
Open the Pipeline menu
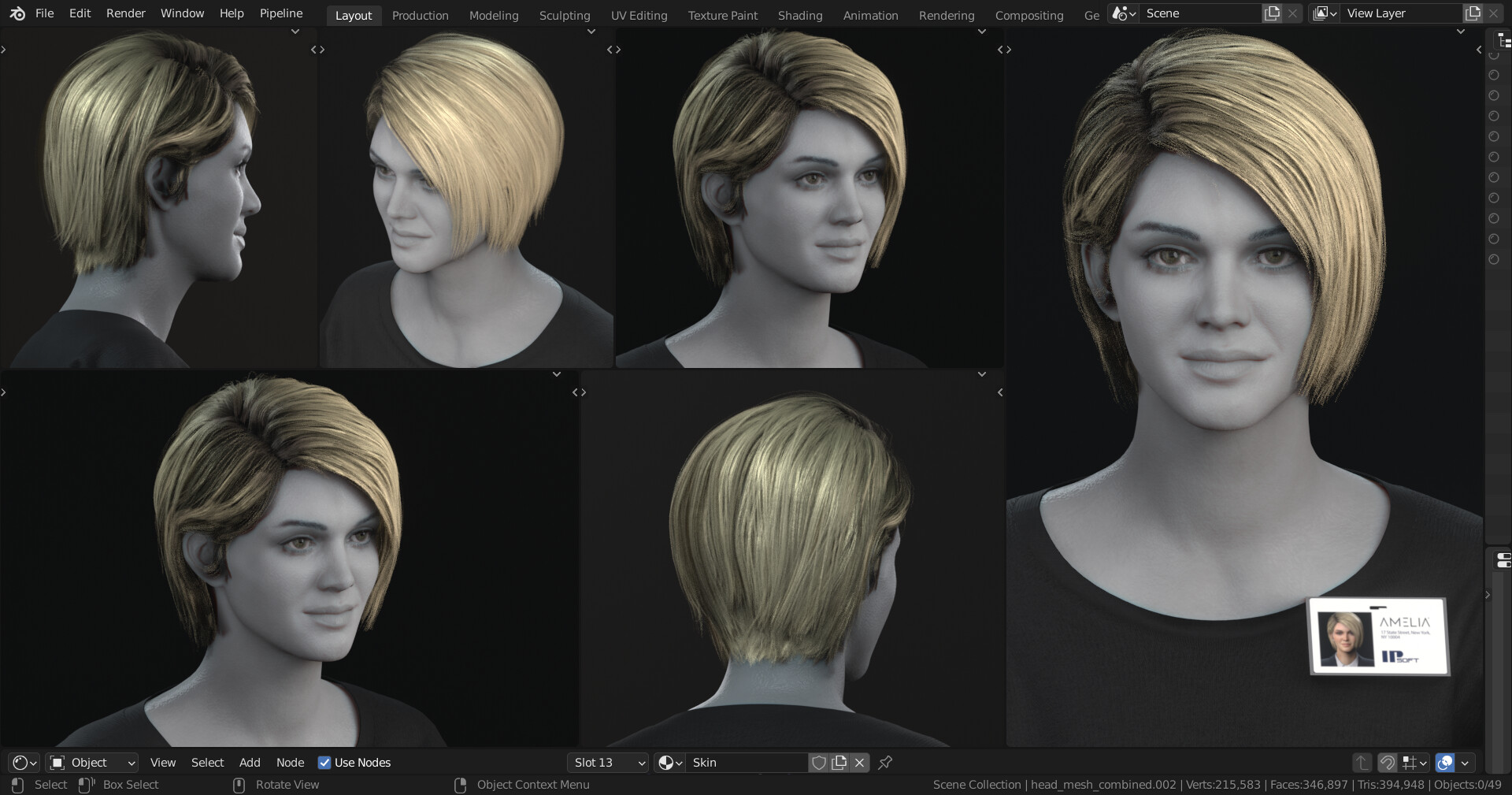(281, 13)
